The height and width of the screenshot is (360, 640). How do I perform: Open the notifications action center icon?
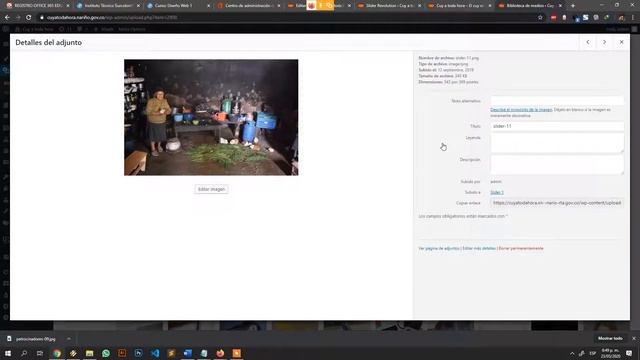[x=629, y=353]
